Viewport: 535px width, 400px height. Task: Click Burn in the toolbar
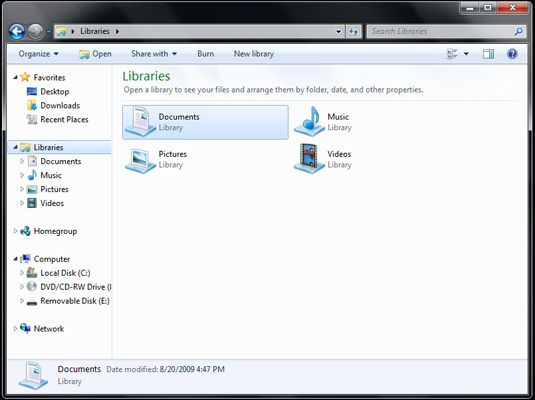pos(205,54)
